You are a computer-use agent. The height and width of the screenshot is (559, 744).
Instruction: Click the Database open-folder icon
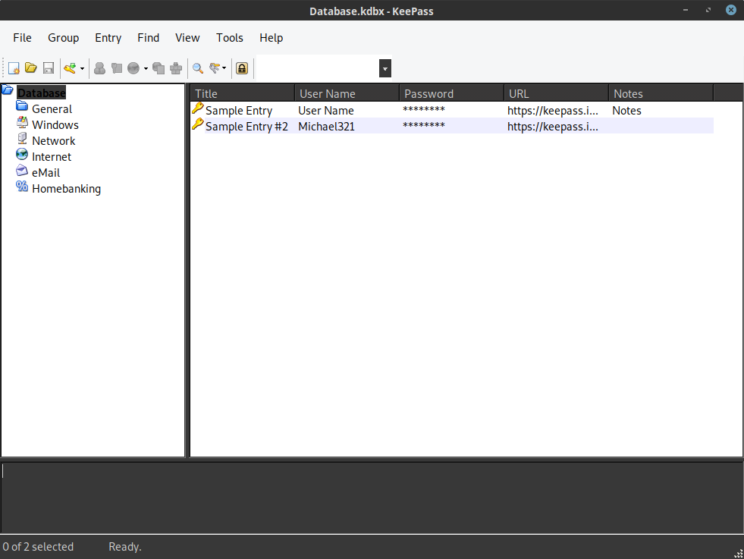pos(8,90)
